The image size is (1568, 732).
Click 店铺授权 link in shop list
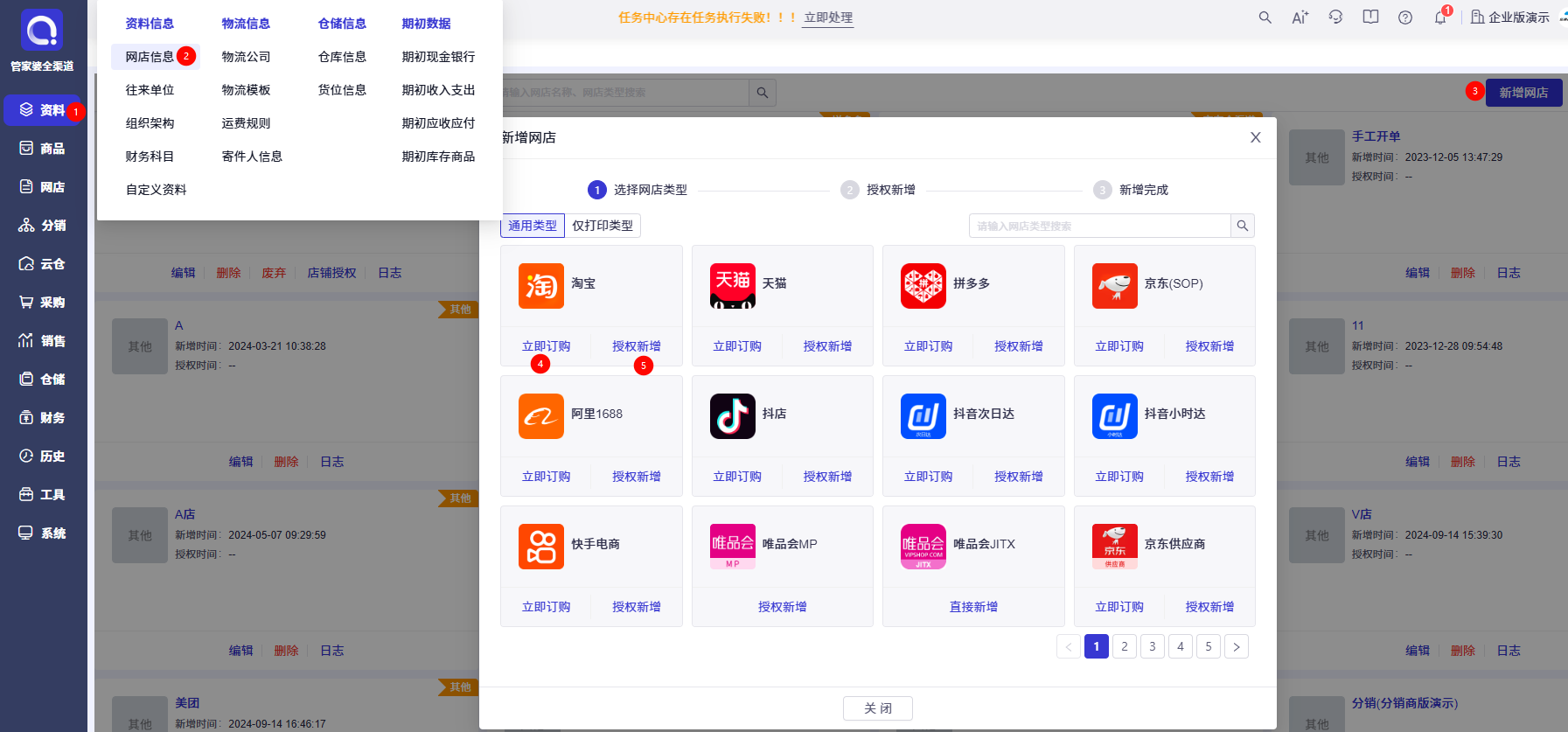pyautogui.click(x=331, y=273)
